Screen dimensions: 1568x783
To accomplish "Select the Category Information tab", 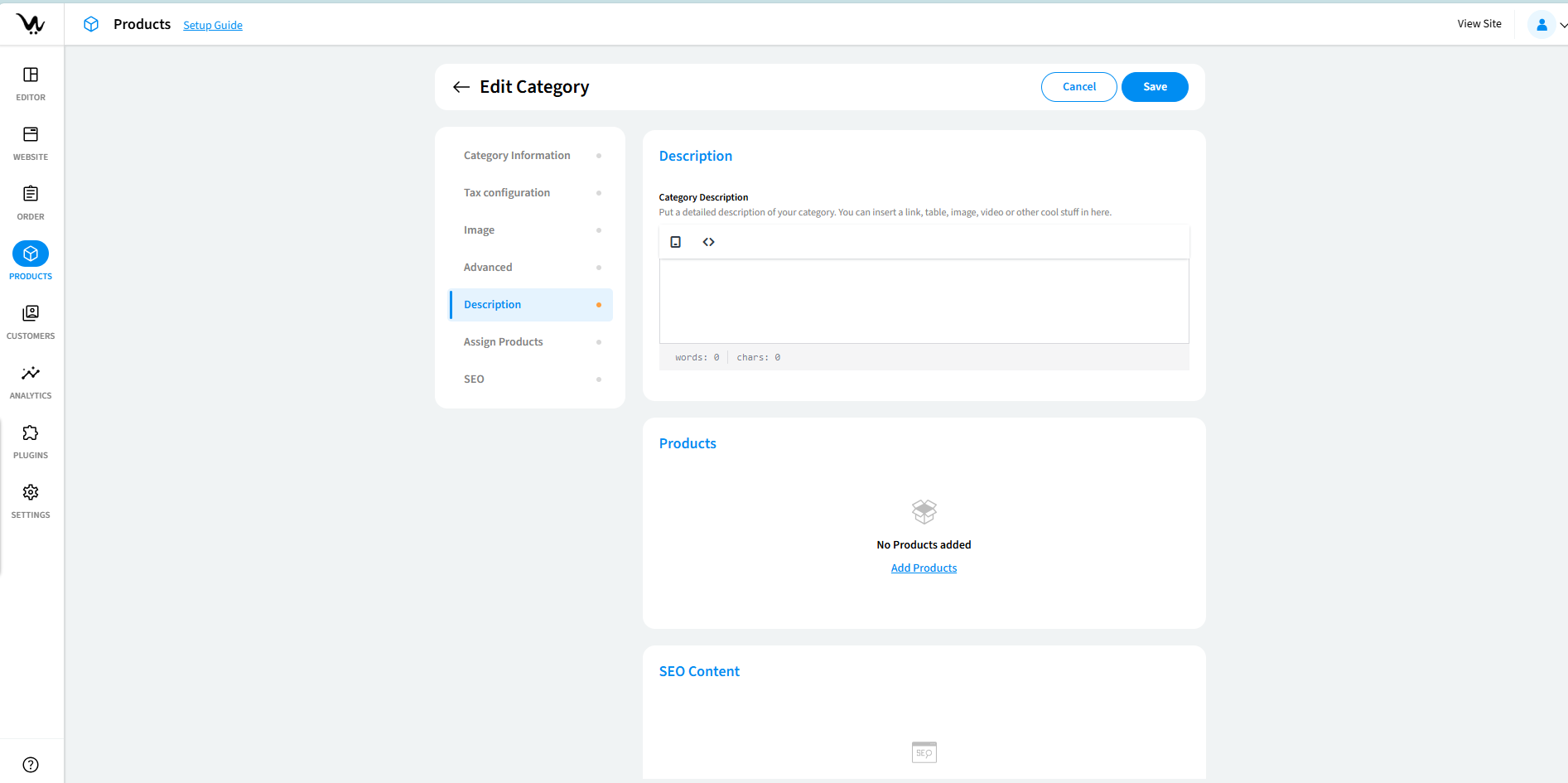I will tap(517, 156).
